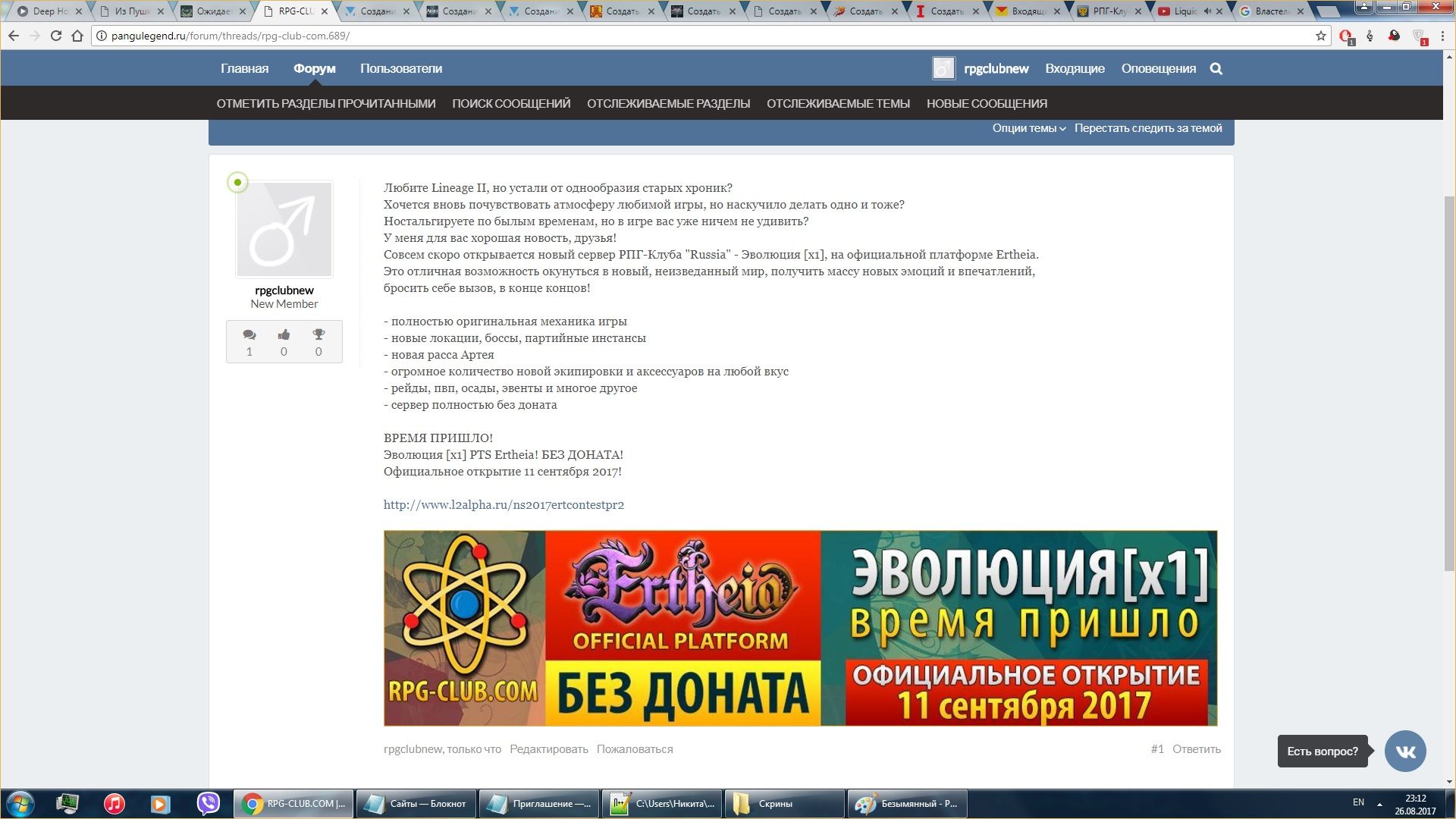This screenshot has height=819, width=1456.
Task: Click the shield extension icon with badge
Action: 1420,36
